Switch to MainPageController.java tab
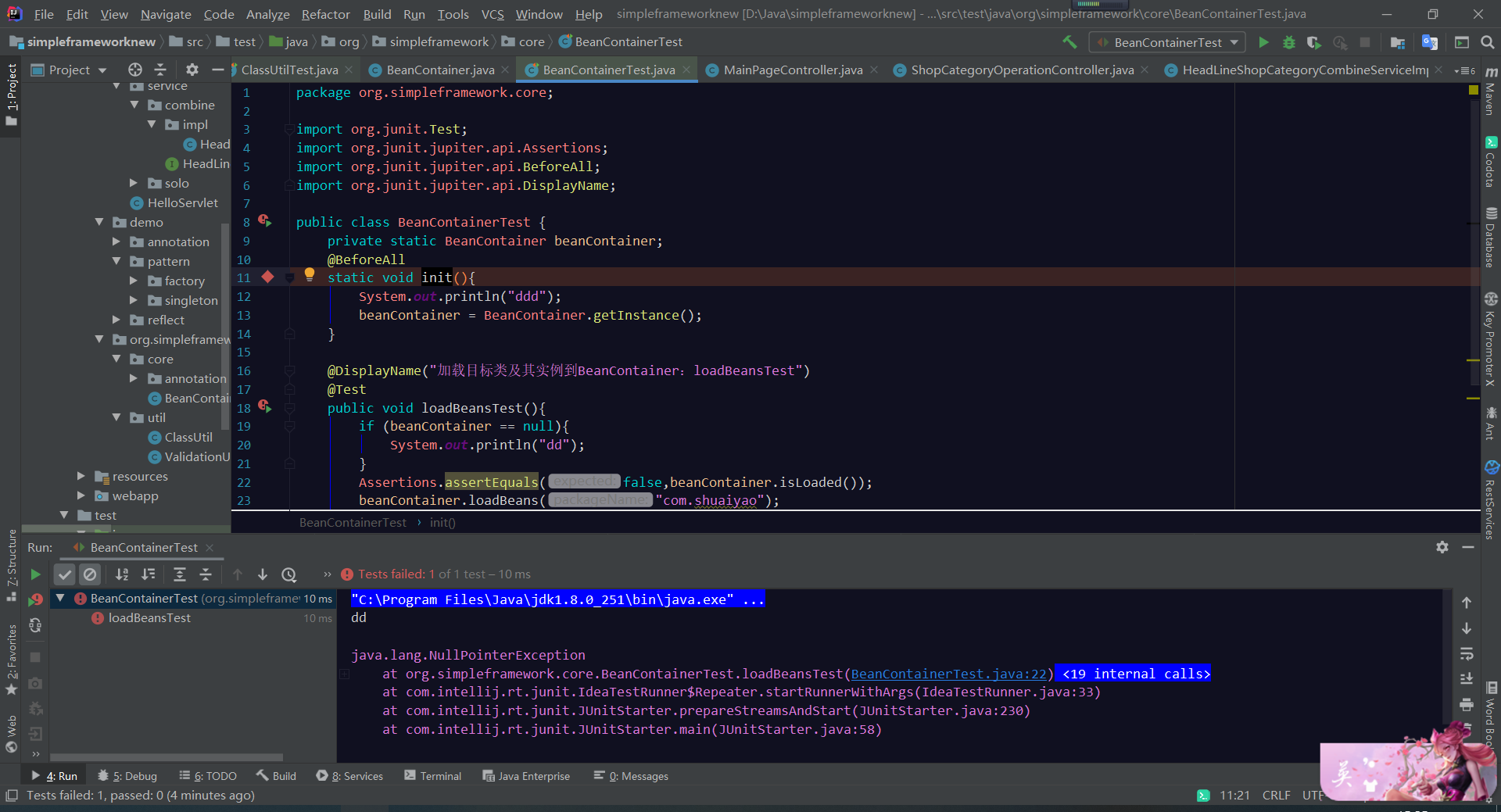This screenshot has width=1501, height=812. pos(793,70)
